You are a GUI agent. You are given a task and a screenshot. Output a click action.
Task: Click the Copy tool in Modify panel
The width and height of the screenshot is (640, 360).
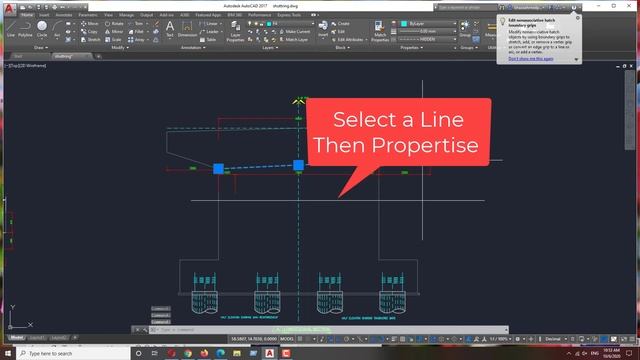89,31
